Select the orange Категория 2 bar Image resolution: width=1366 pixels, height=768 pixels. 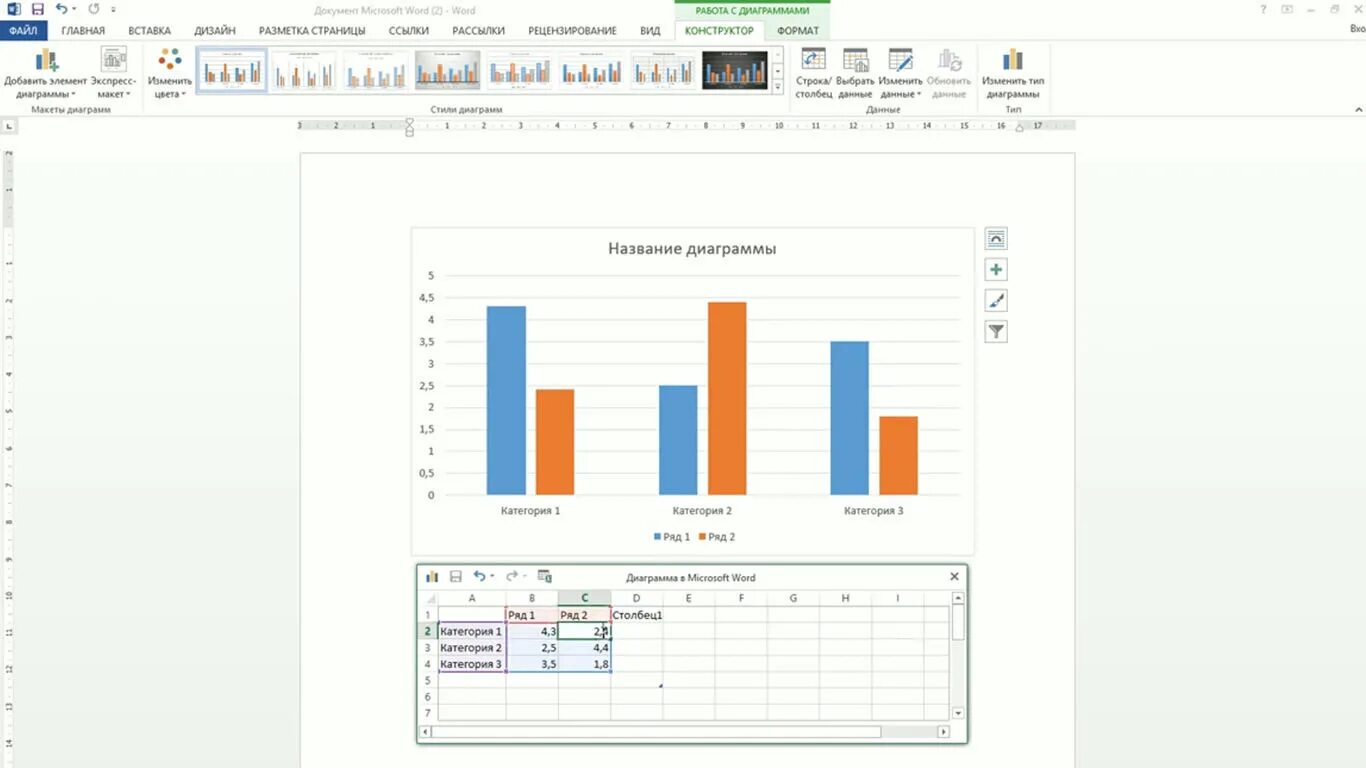pos(727,398)
